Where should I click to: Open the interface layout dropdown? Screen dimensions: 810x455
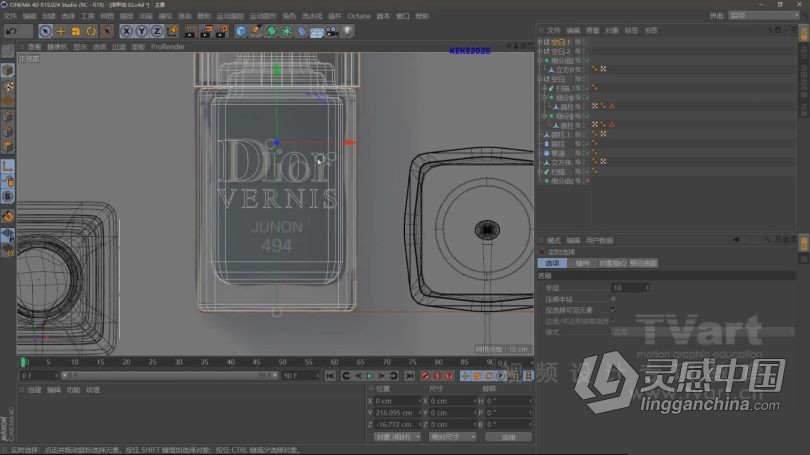click(x=764, y=15)
